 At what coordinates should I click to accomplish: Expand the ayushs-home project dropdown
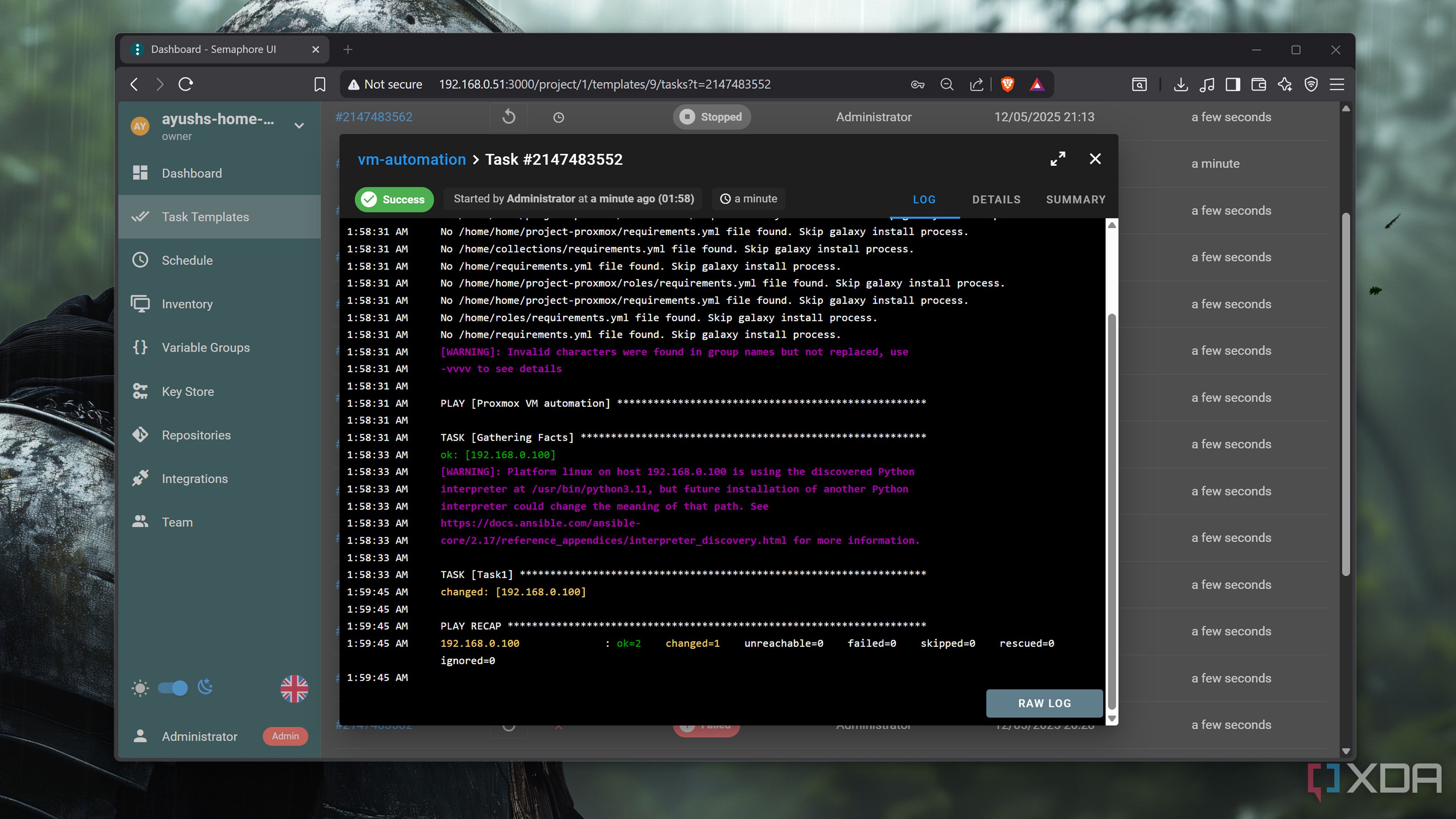[x=300, y=126]
